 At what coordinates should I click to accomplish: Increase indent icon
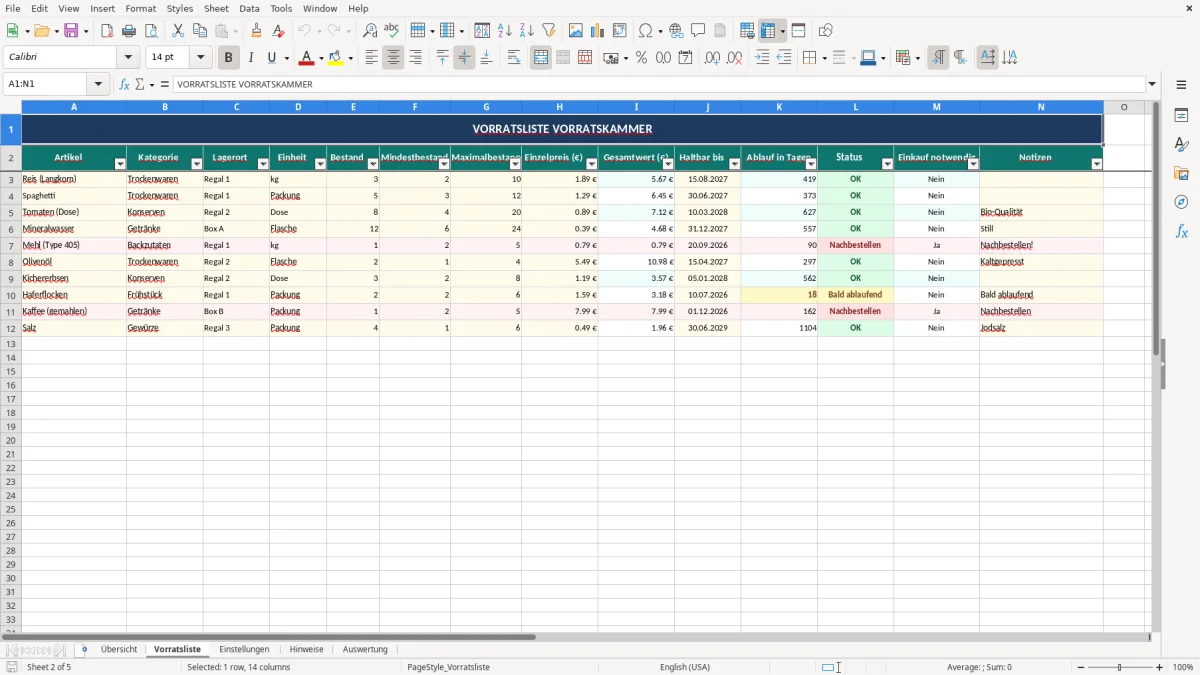762,58
